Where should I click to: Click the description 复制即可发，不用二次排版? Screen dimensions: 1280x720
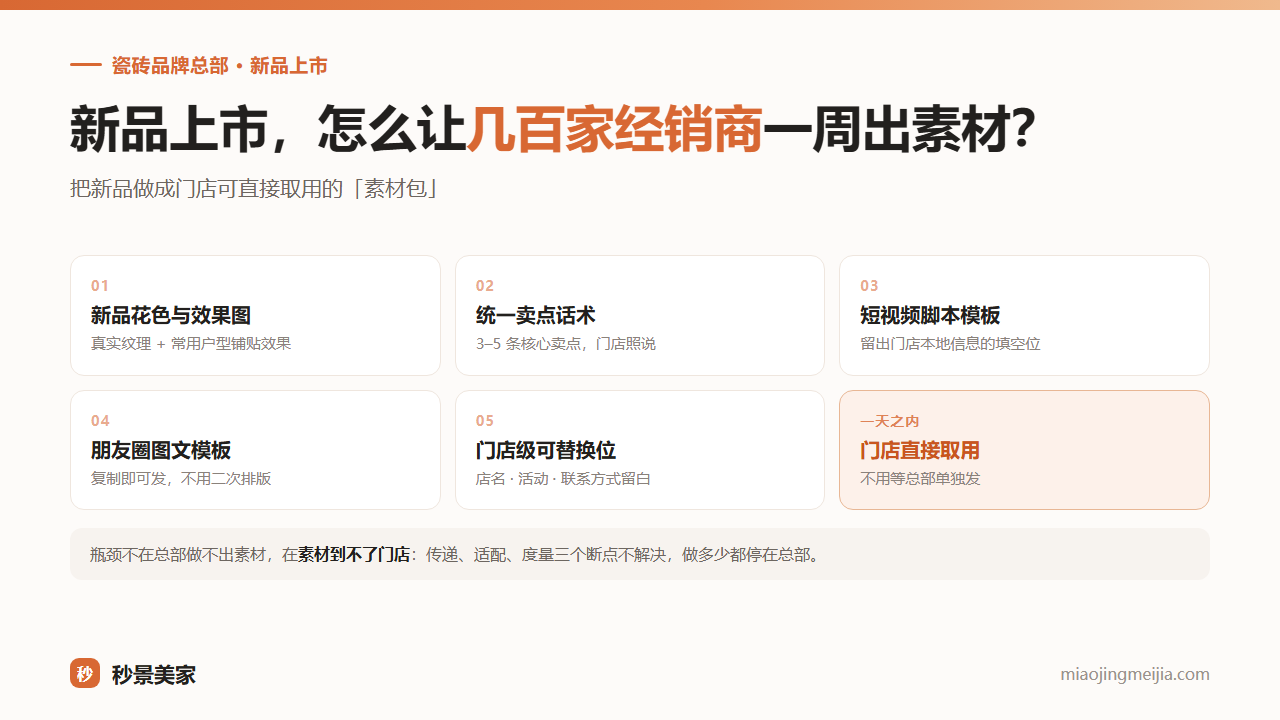pyautogui.click(x=181, y=479)
